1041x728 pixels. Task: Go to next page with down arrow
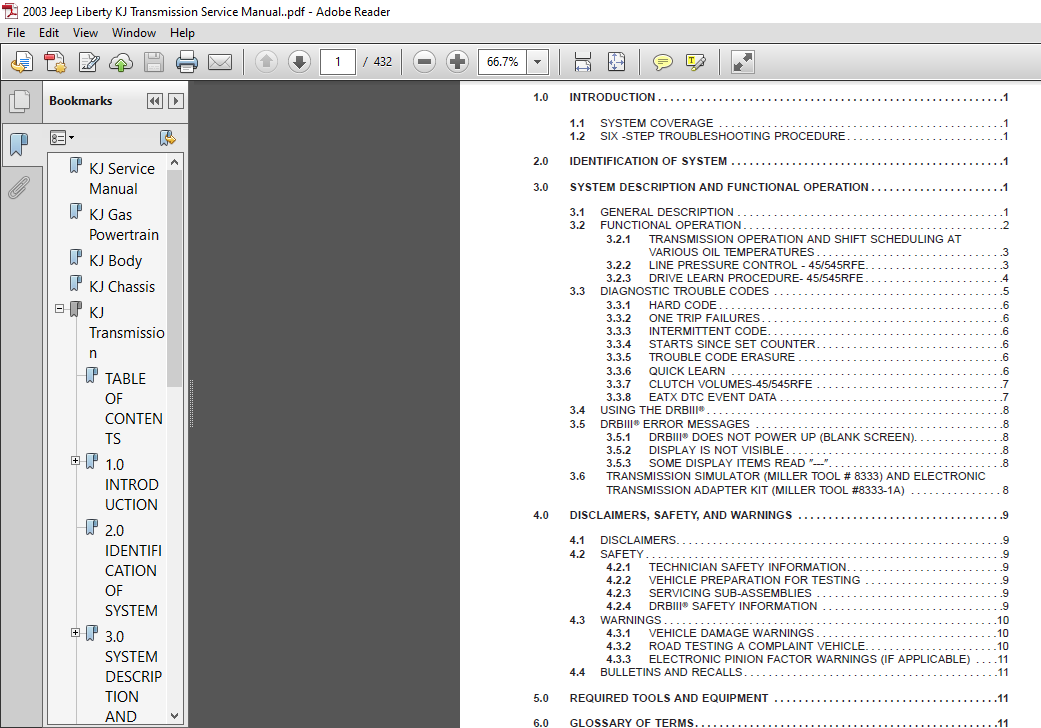pos(299,62)
